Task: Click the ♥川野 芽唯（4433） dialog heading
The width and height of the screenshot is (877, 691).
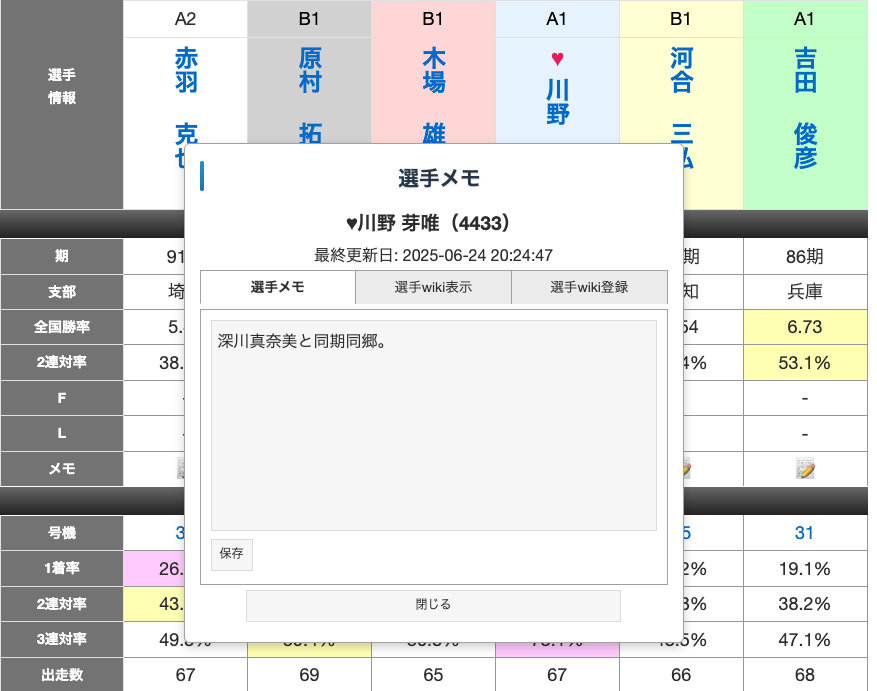Action: 433,223
